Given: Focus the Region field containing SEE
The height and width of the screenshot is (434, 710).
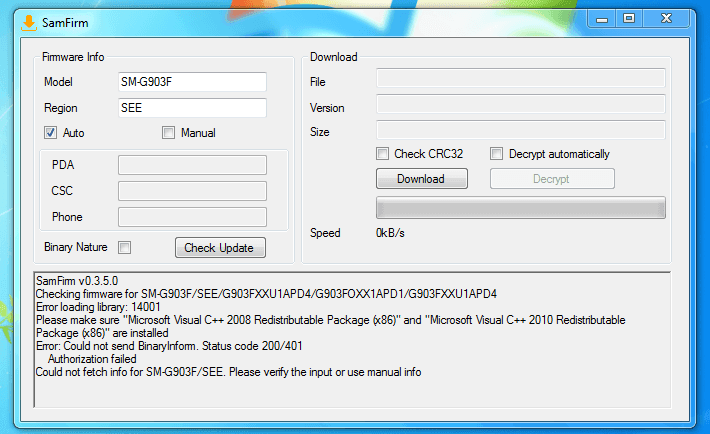Looking at the screenshot, I should point(192,108).
